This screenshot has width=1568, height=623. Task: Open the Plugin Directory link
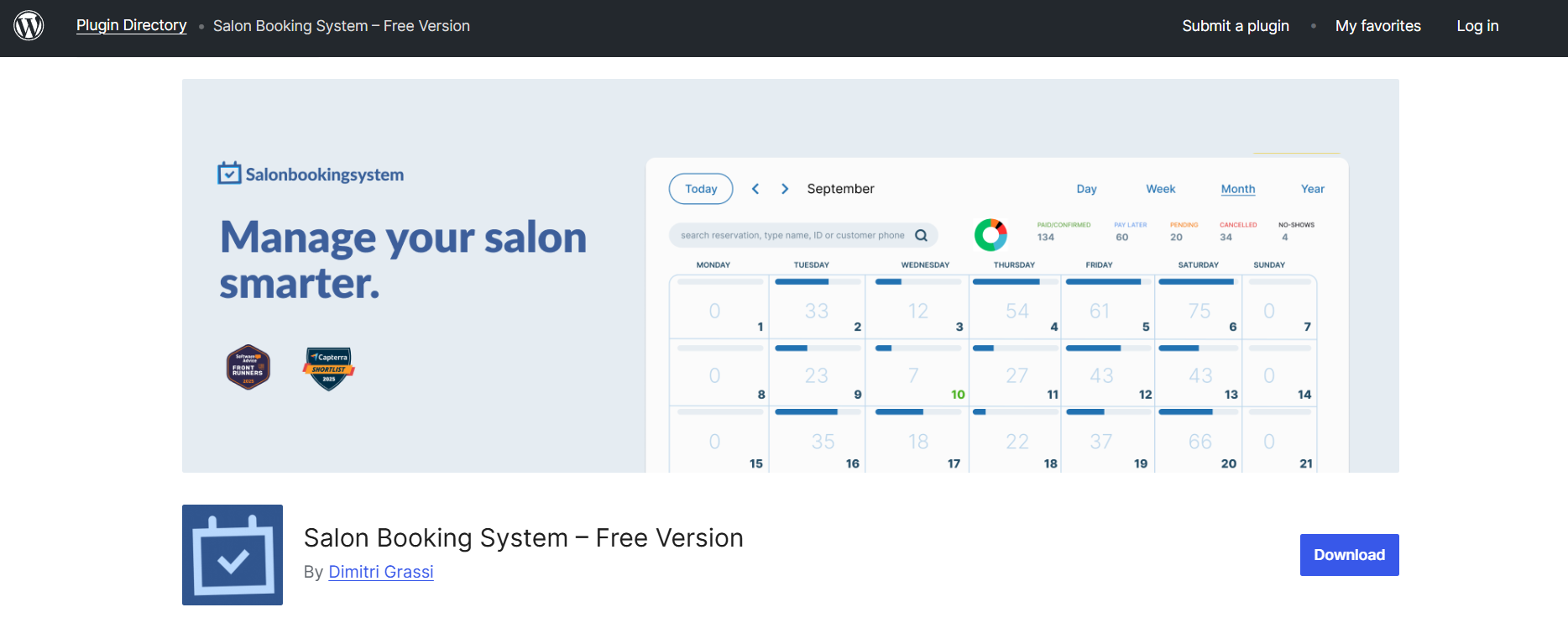131,26
